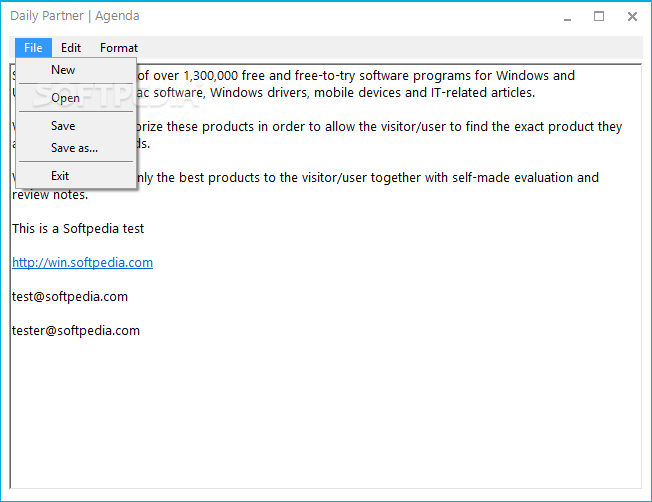Click the text tester@softpedia.com
This screenshot has height=502, width=652.
[x=76, y=331]
